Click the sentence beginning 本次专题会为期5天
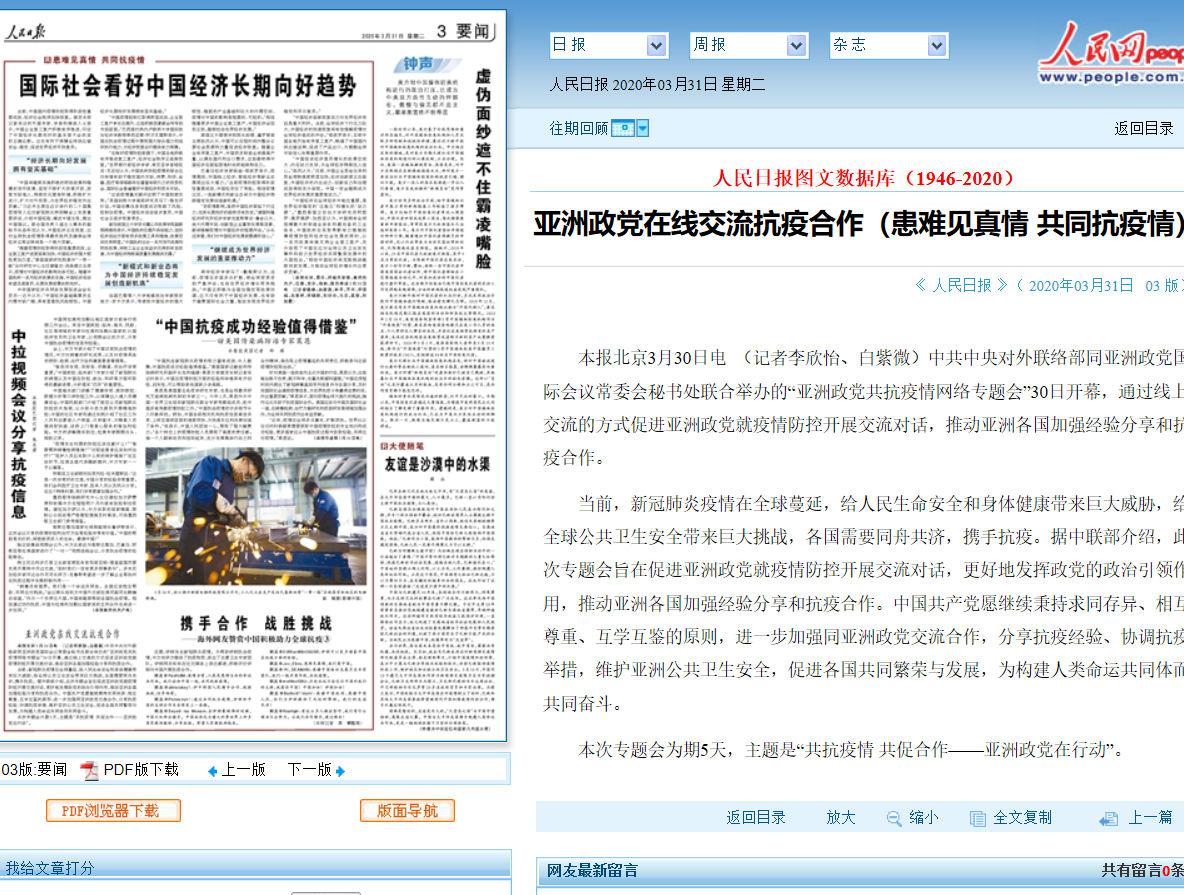 (x=851, y=750)
